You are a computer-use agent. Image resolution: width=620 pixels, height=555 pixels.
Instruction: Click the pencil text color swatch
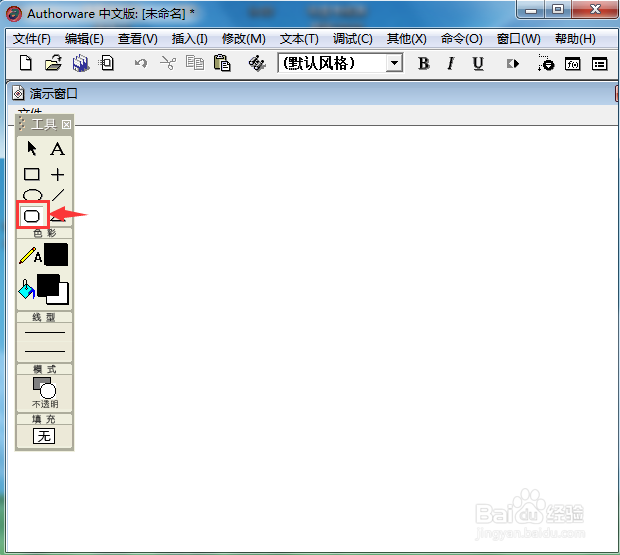coord(56,255)
